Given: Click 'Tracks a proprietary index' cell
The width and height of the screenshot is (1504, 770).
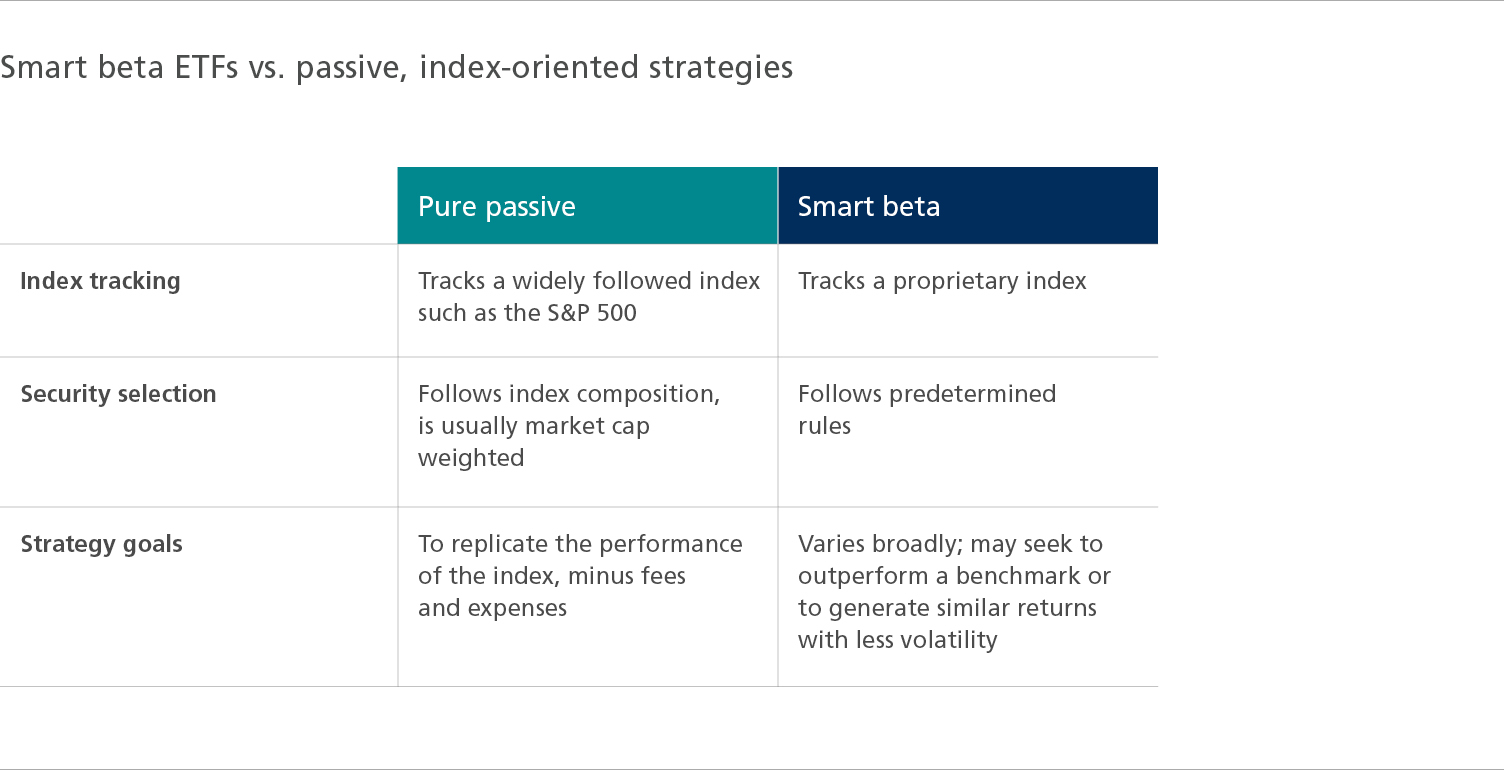Looking at the screenshot, I should [x=942, y=281].
